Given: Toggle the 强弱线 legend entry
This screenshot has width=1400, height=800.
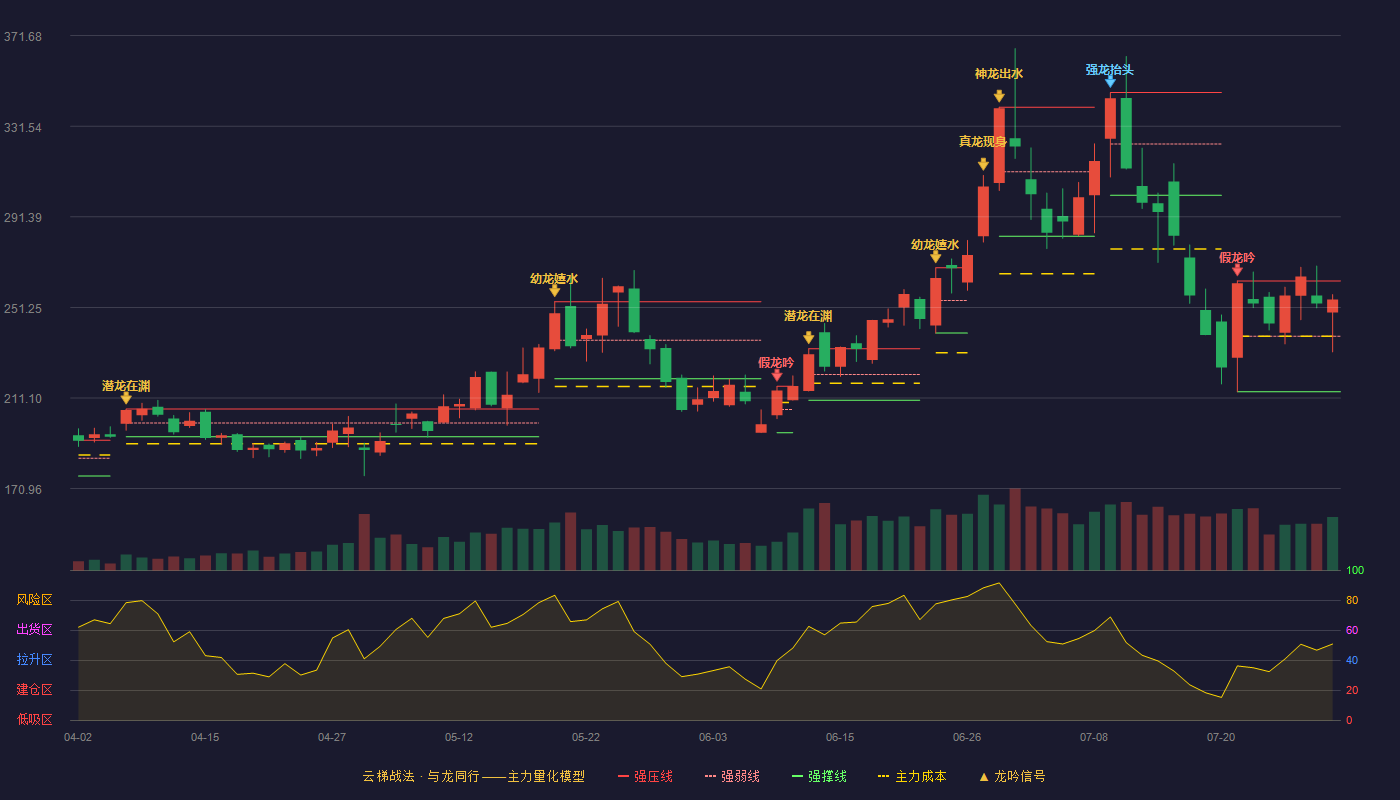Looking at the screenshot, I should pos(732,776).
